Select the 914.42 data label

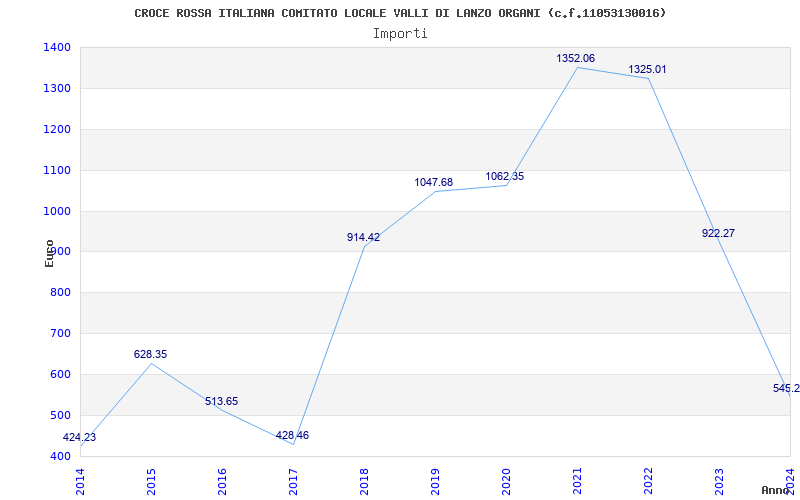363,237
